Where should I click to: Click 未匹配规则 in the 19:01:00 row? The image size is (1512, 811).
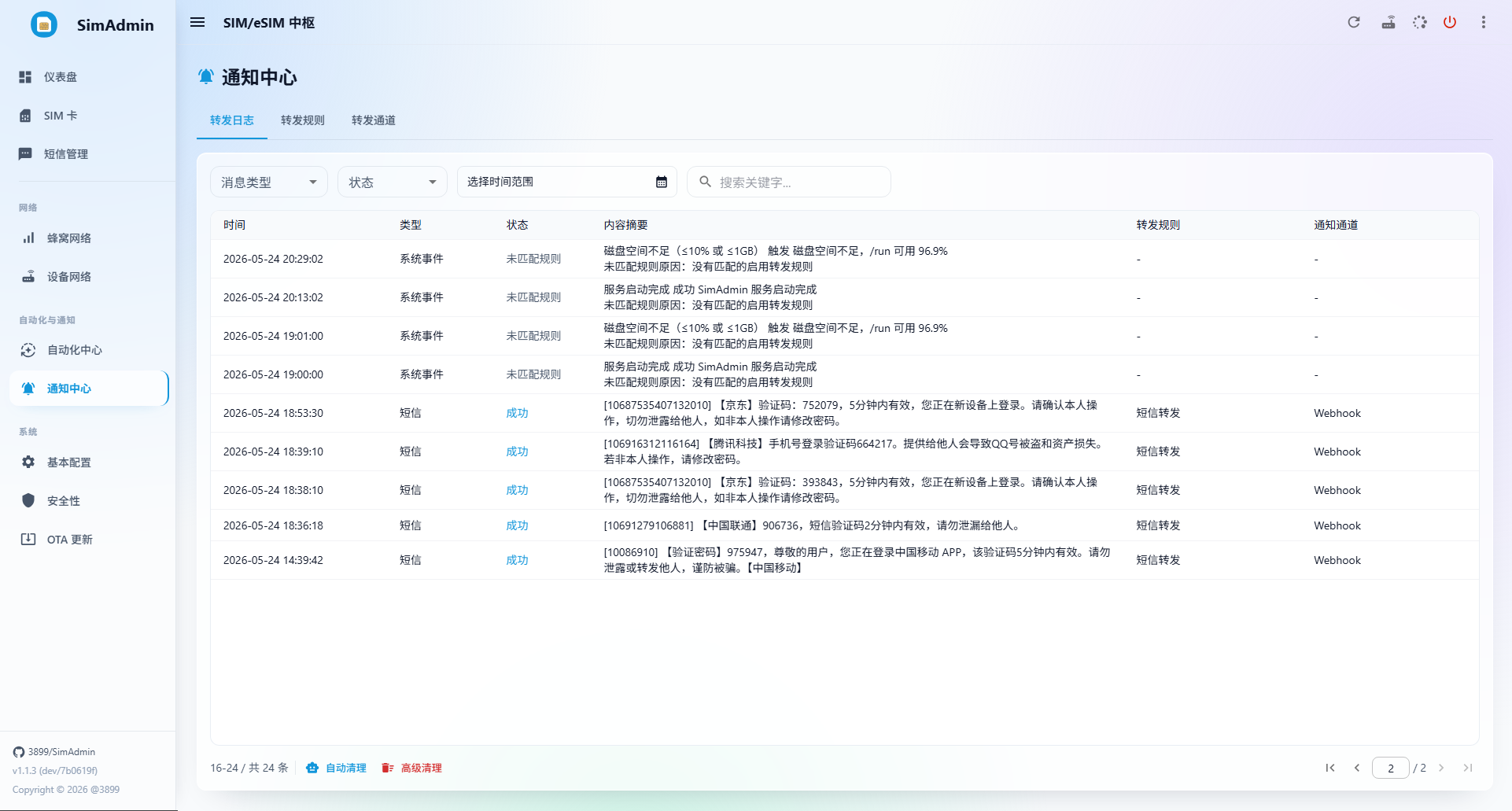click(534, 336)
